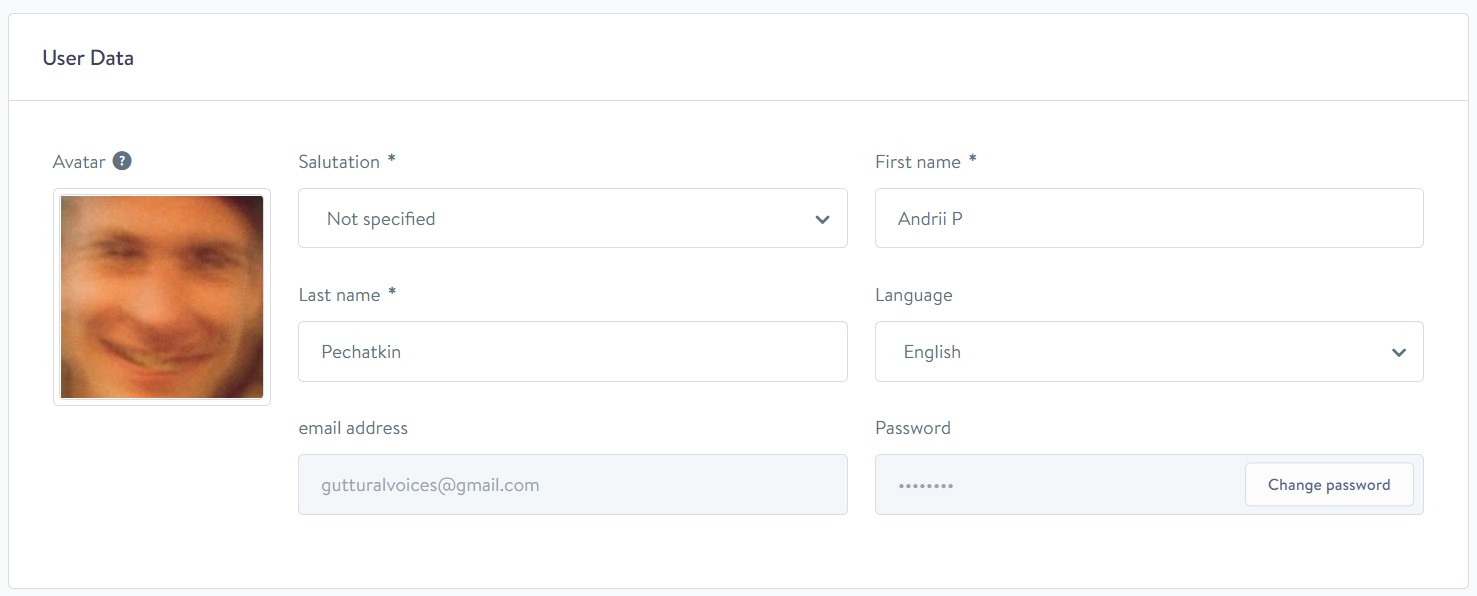This screenshot has width=1477, height=596.
Task: Click the Last name field containing Pechatkin
Action: [572, 352]
